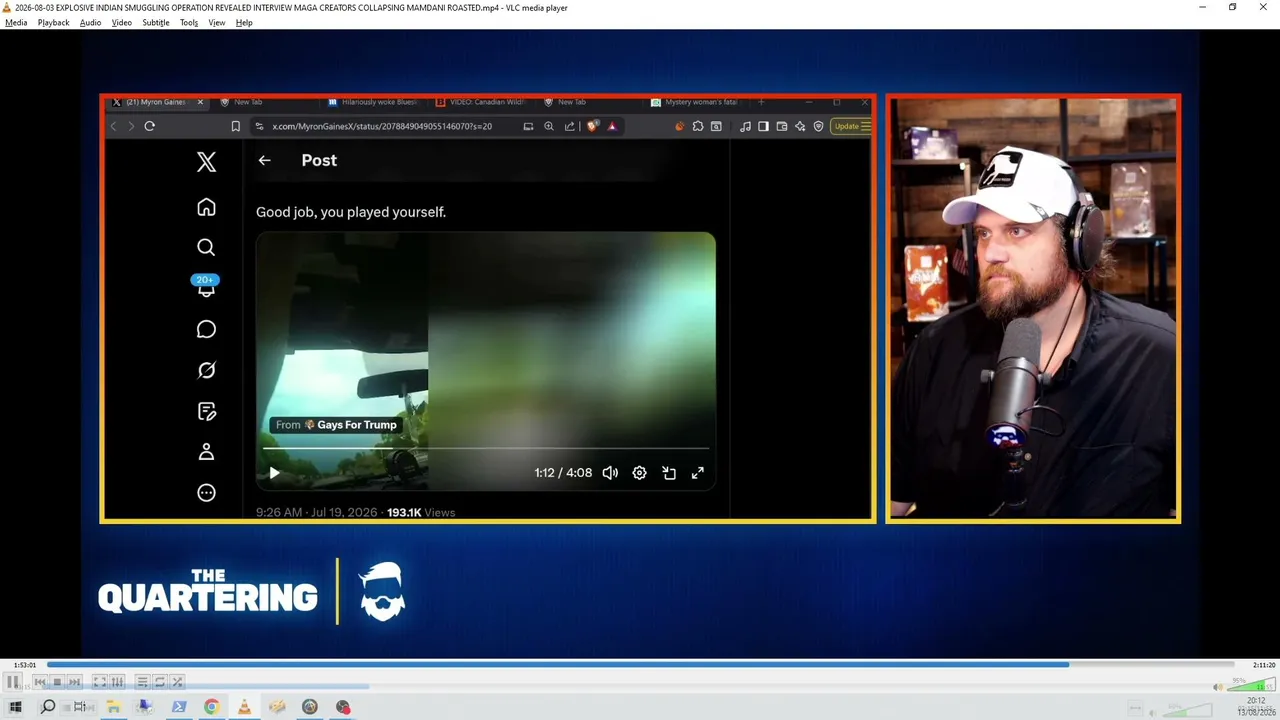
Task: Seek within the VLC progress bar
Action: tap(640, 664)
